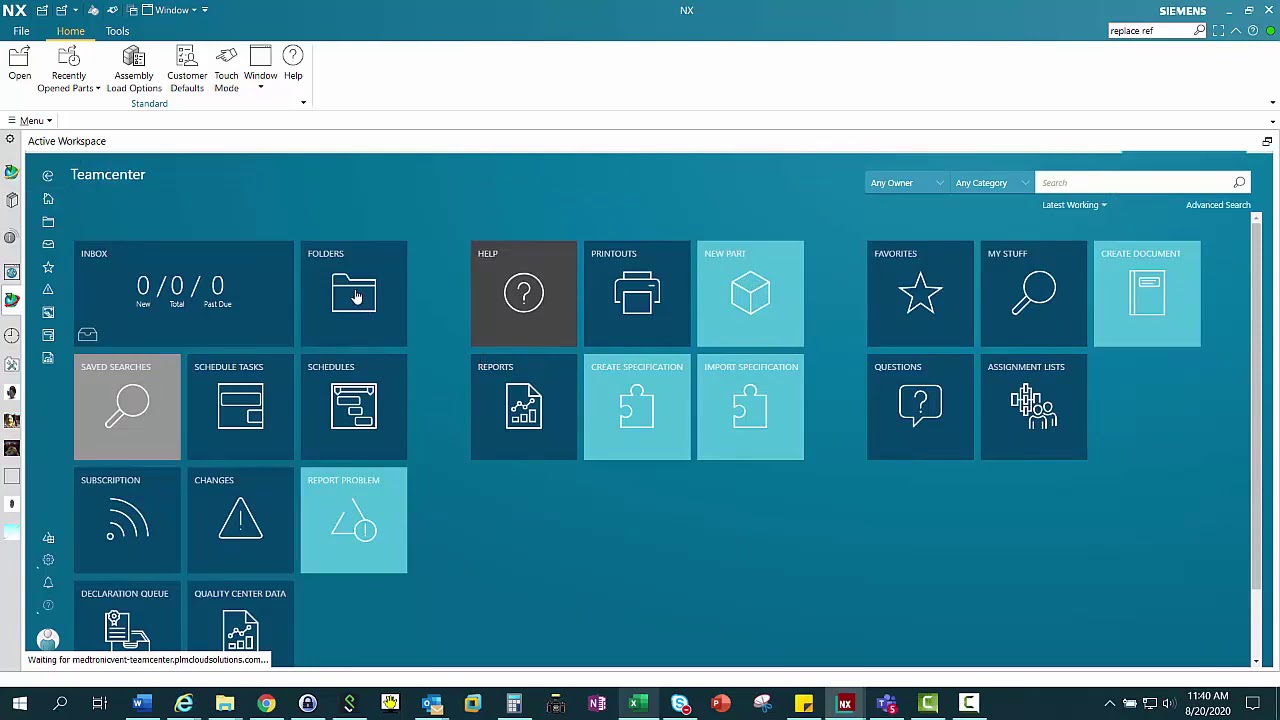Open the Schedules tile

tap(354, 407)
